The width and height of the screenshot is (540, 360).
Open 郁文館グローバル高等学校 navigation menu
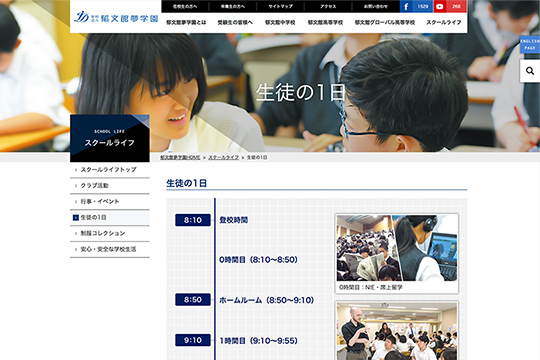click(385, 22)
